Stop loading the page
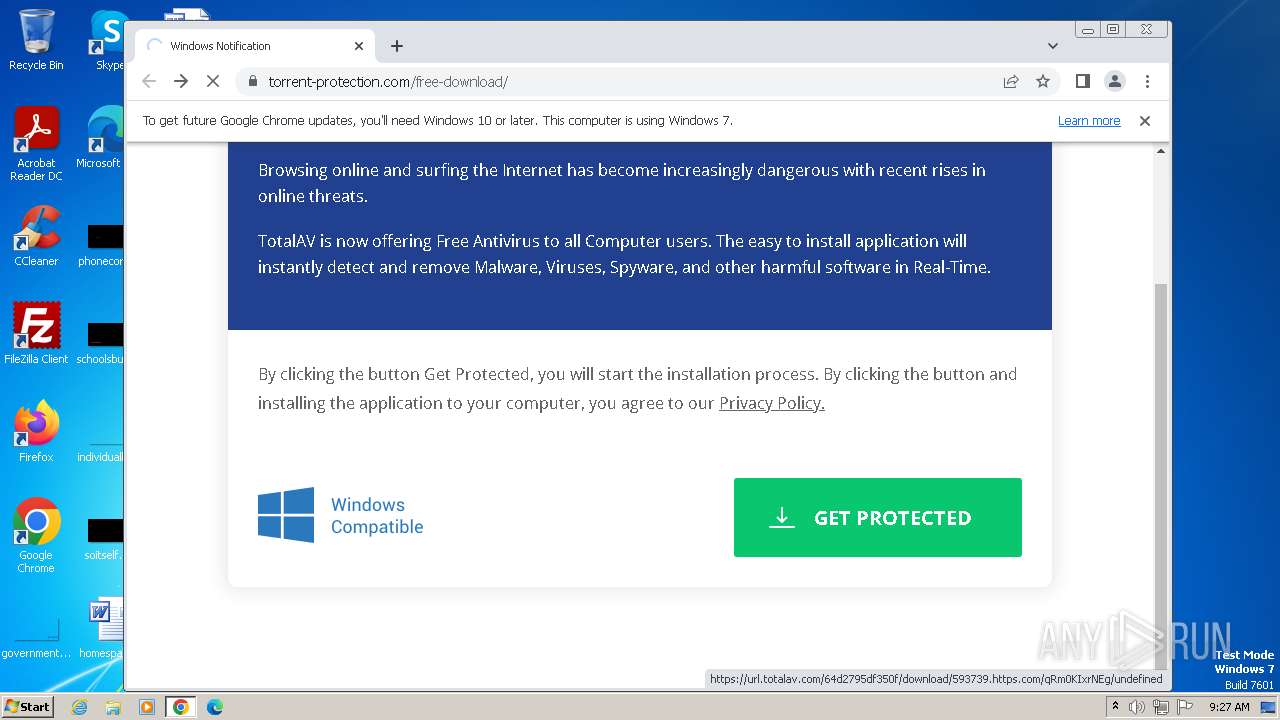The height and width of the screenshot is (720, 1280). coord(213,82)
